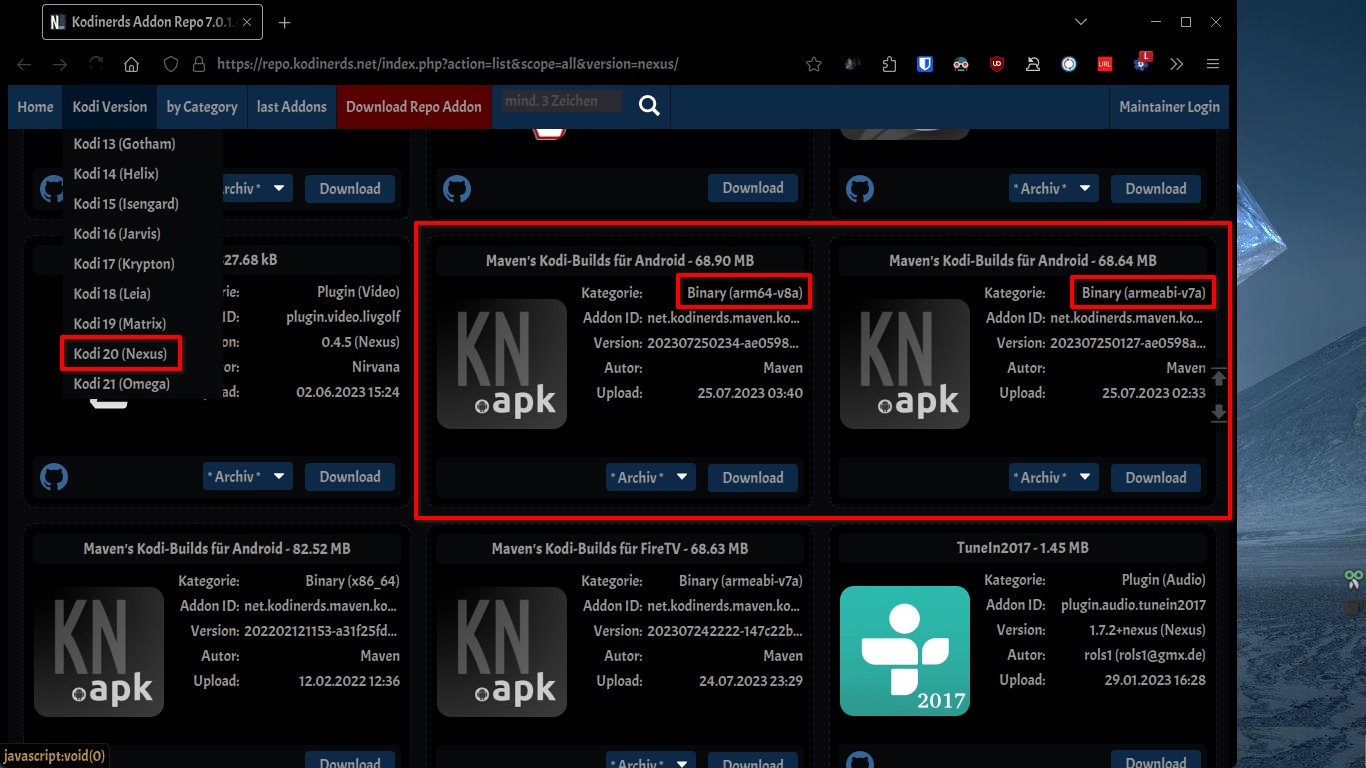Click the 'plugin.audio.tunein2017' addon ID
Screen dimensions: 1366x768
pyautogui.click(x=1133, y=605)
